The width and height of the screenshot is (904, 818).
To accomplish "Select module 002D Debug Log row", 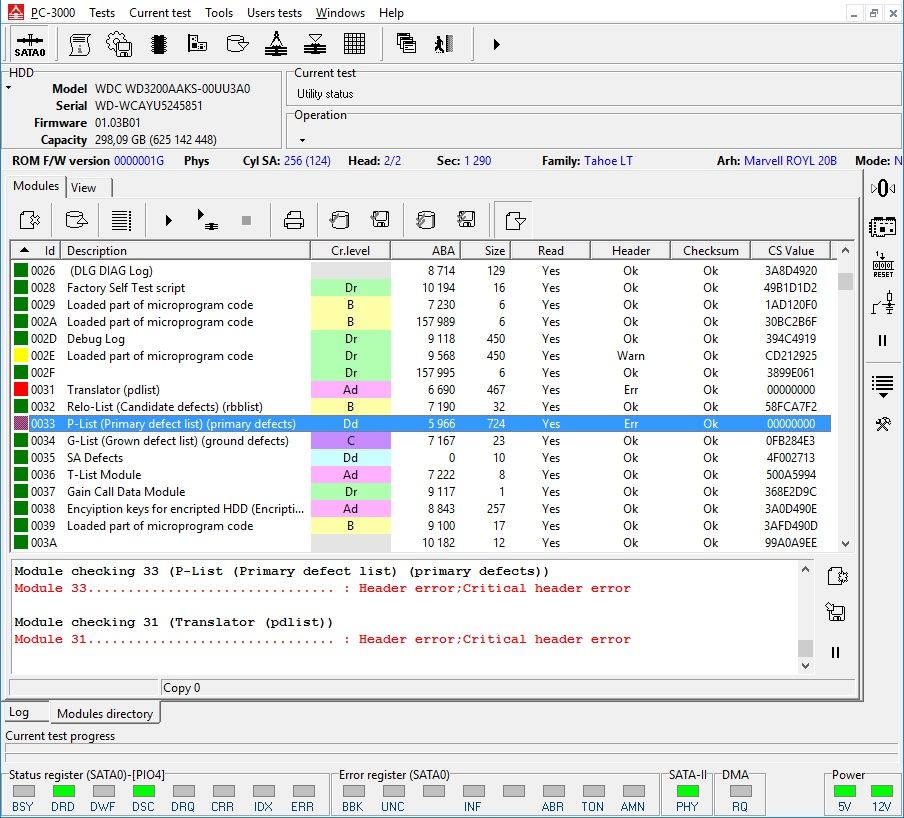I will (x=421, y=339).
